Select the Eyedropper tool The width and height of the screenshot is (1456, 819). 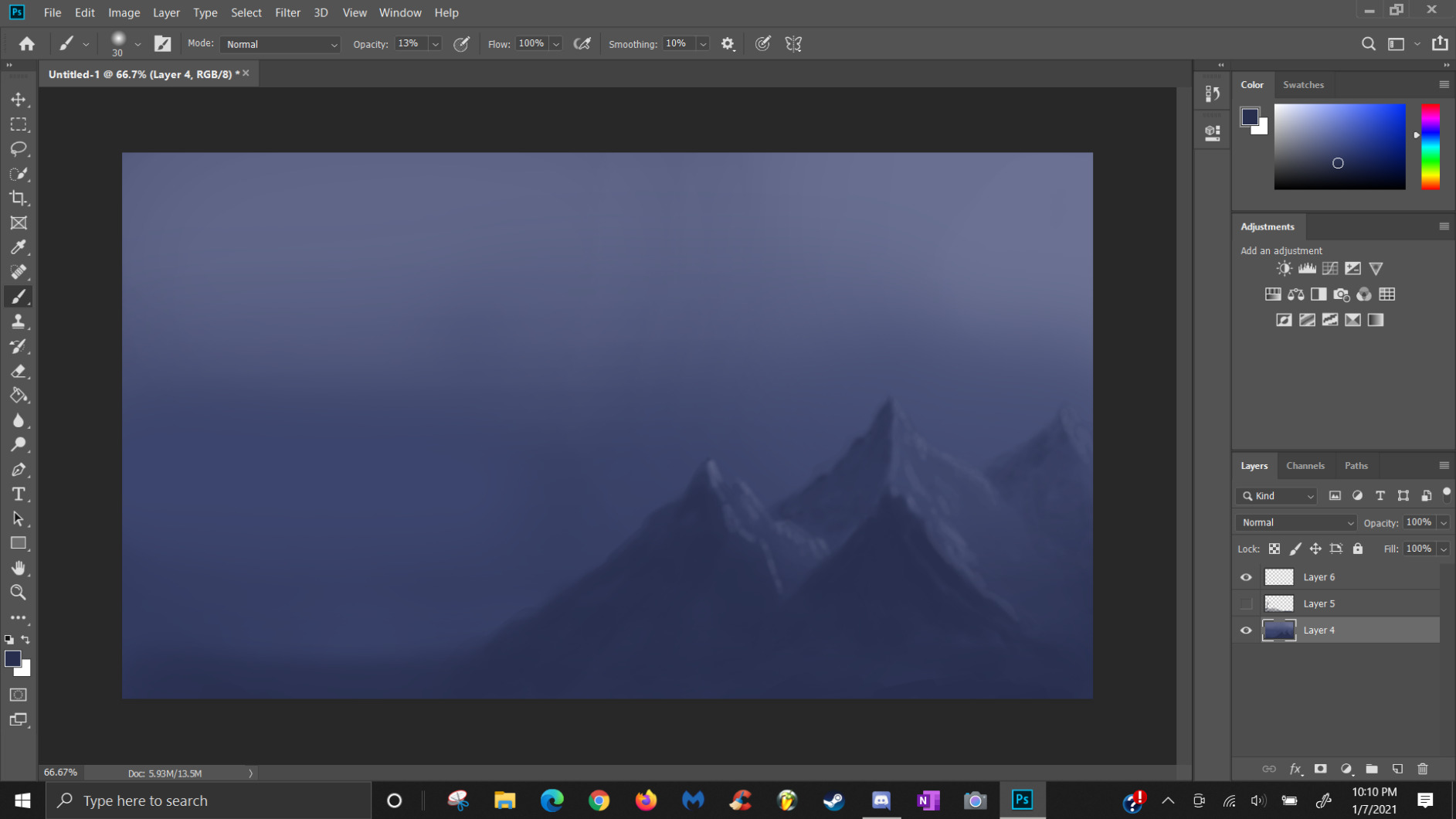19,247
